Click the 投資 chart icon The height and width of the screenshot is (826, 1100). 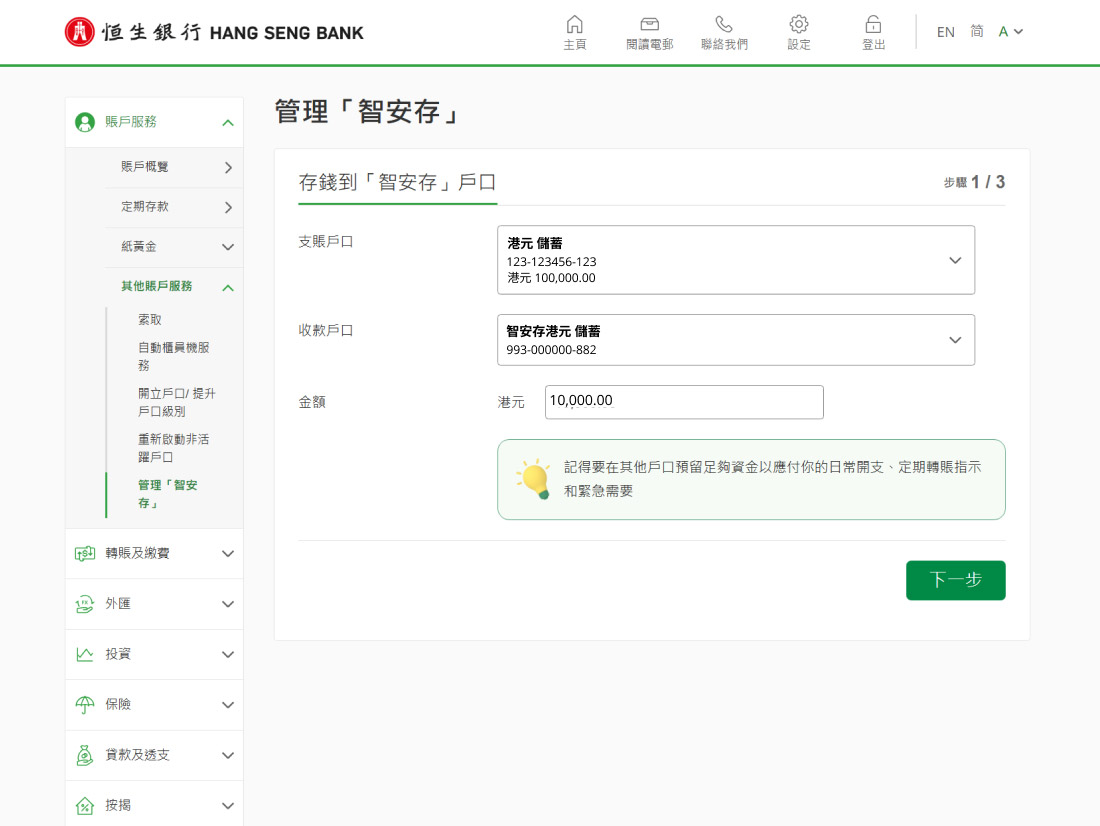[x=85, y=654]
